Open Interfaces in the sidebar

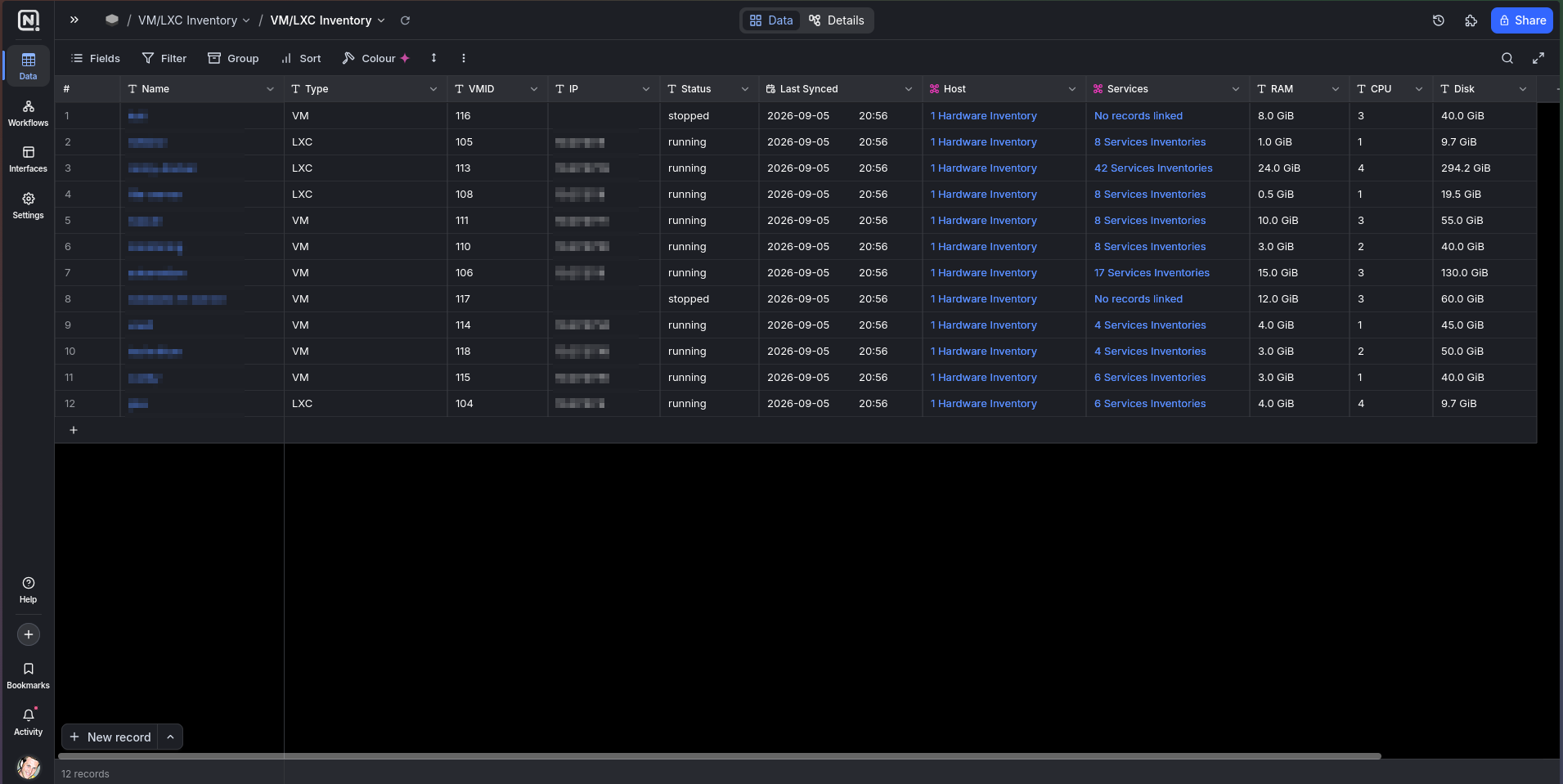coord(28,159)
